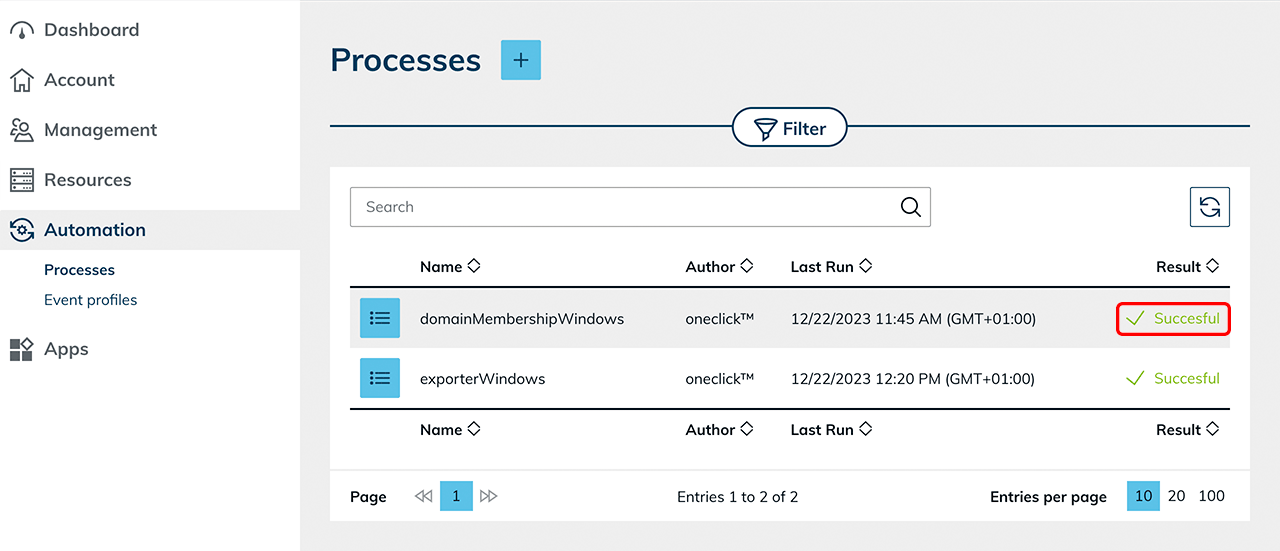Click the plus icon to add process
Screen dimensions: 1280x551
(x=520, y=60)
